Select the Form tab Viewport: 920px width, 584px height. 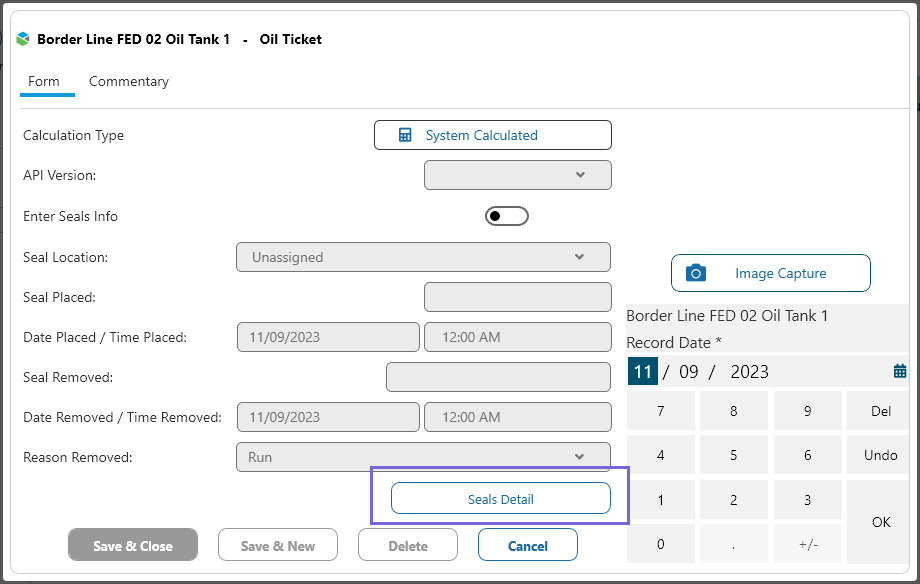point(44,82)
